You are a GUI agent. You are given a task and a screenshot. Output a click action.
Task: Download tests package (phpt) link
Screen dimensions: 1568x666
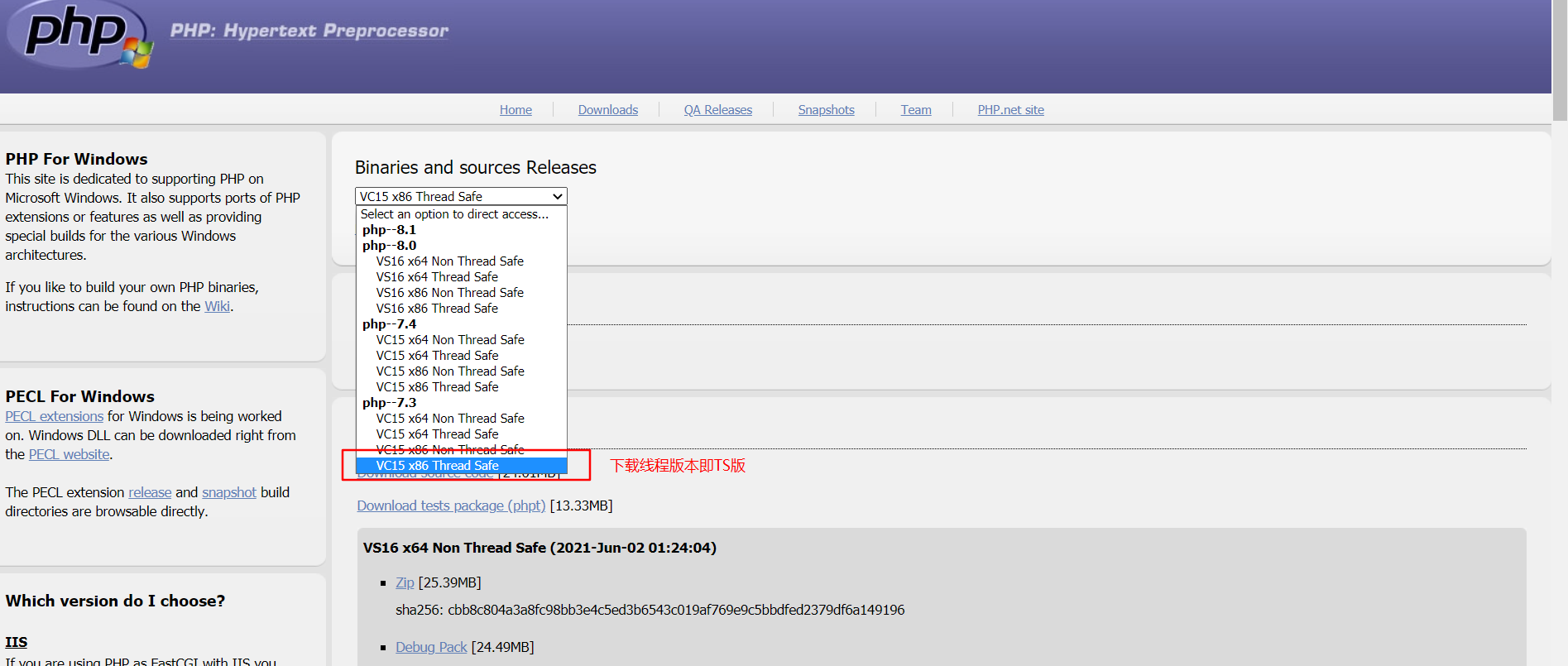451,505
